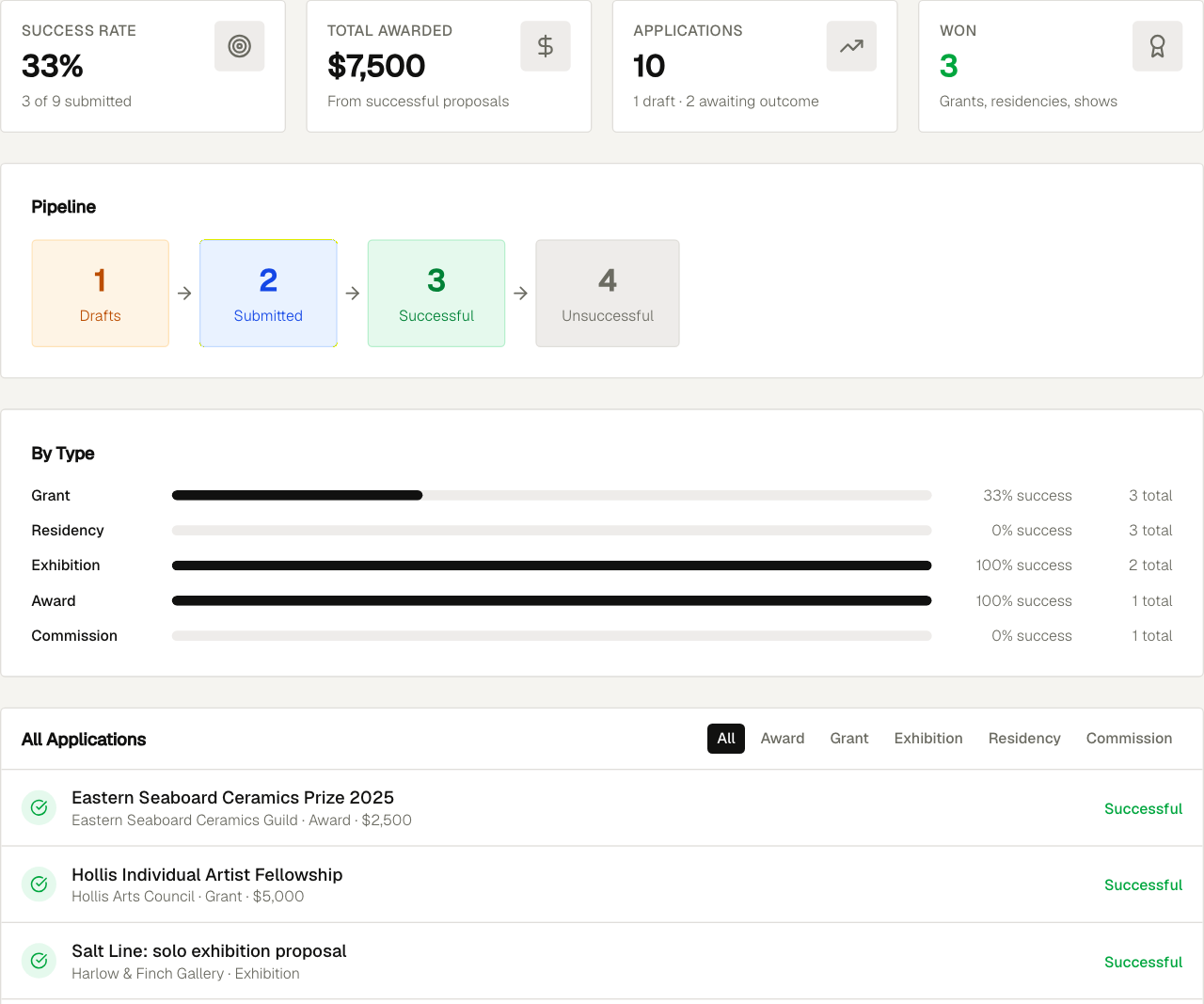
Task: Click the "Grants, residencies, shows" text
Action: pos(1028,102)
